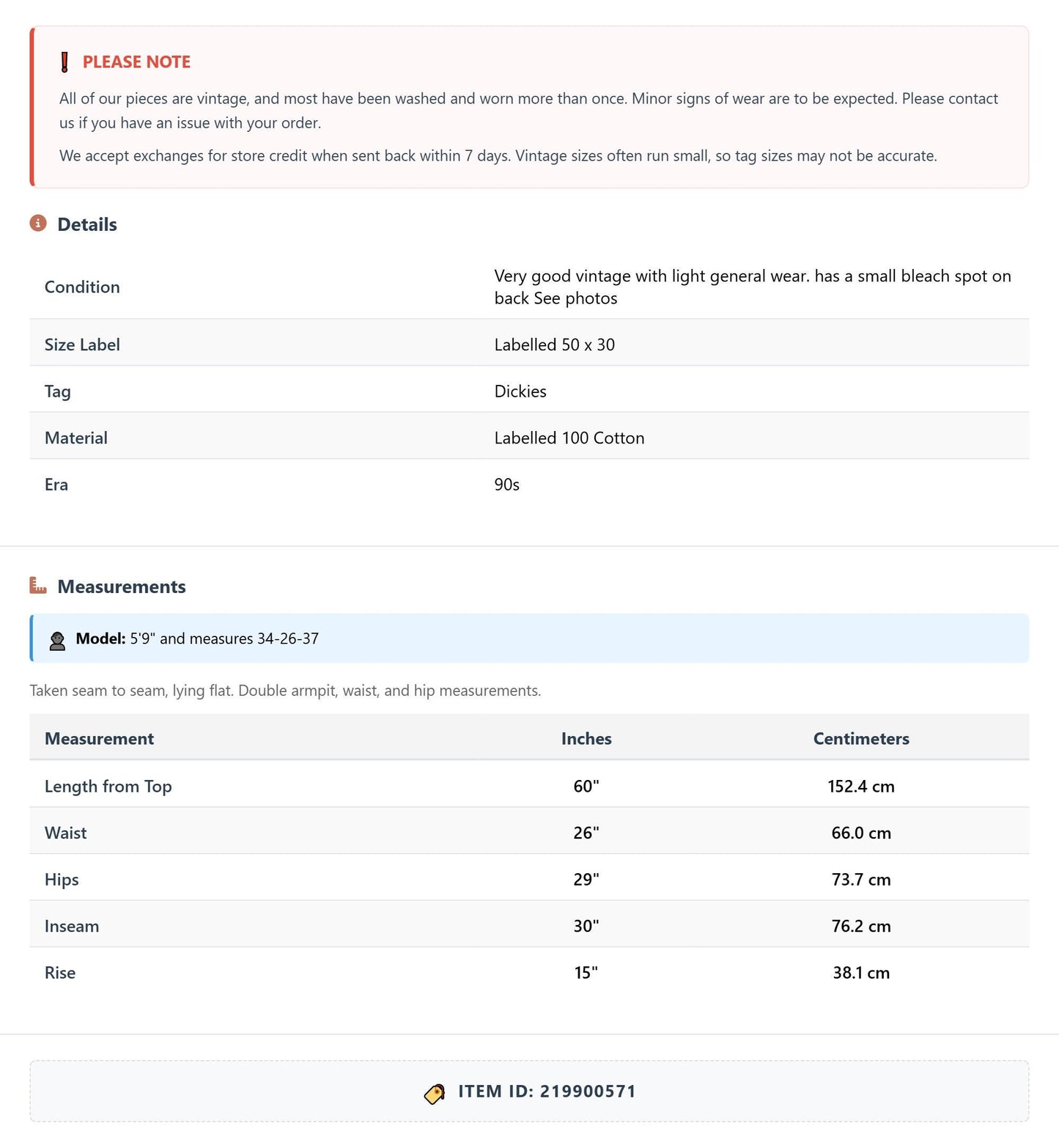This screenshot has width=1059, height=1148.
Task: Click the Model measures 34-26-37 banner
Action: [x=529, y=639]
